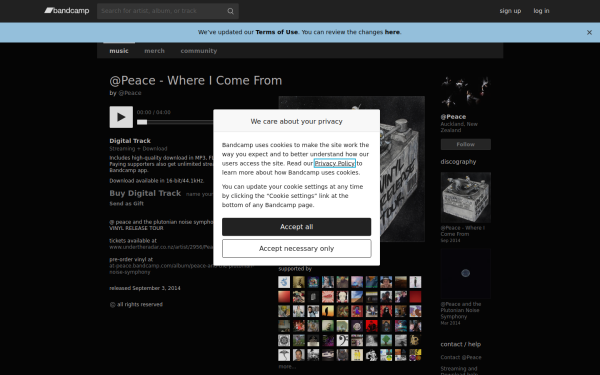Screen dimensions: 600x375
Task: Click Send as Gift
Action: 127,204
